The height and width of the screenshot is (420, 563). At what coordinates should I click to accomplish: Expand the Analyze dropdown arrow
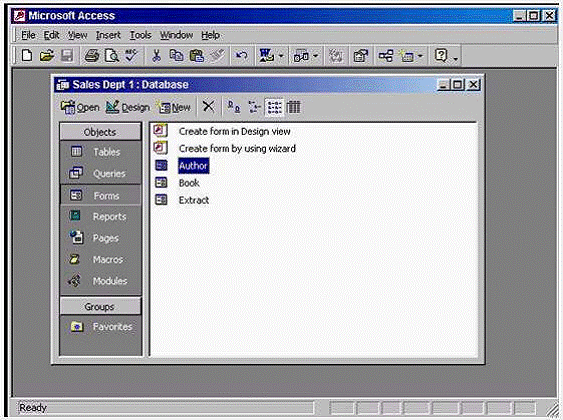pyautogui.click(x=315, y=56)
